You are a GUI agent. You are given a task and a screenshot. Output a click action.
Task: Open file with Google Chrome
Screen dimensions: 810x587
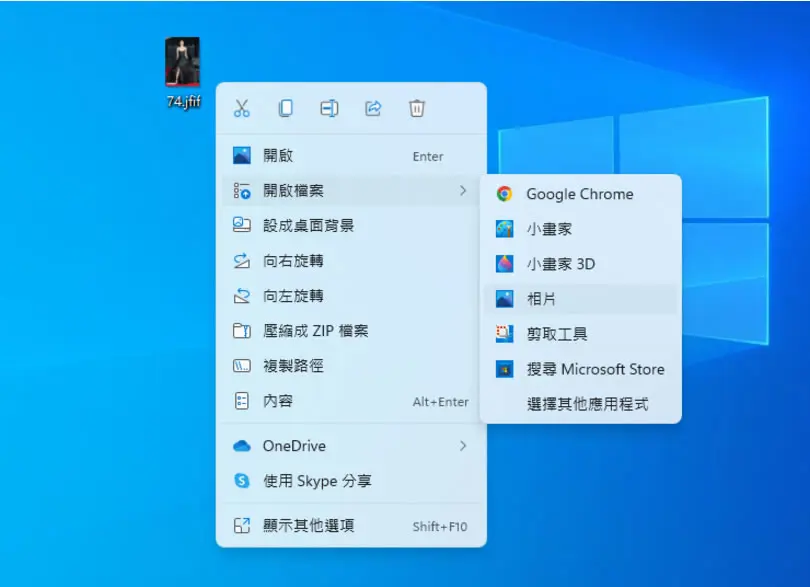pos(581,194)
